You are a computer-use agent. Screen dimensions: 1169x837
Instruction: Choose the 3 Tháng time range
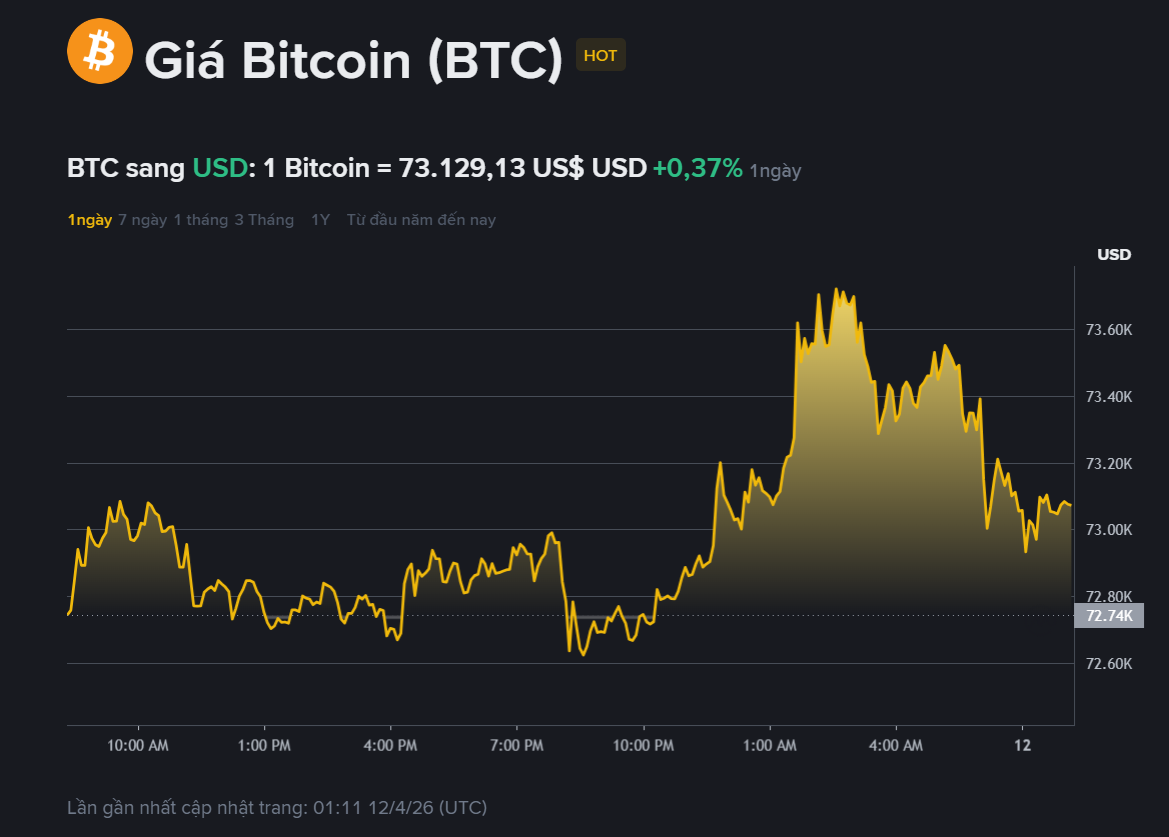pyautogui.click(x=264, y=220)
